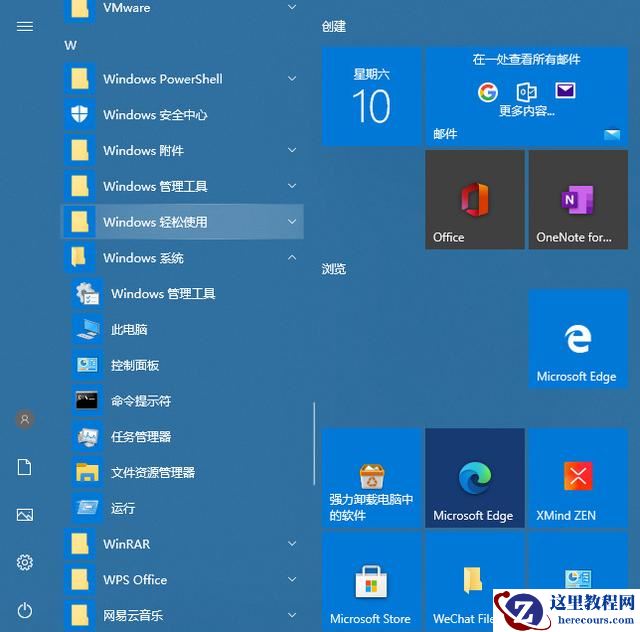Open Windows 管理工具 under Windows 系统

click(183, 293)
